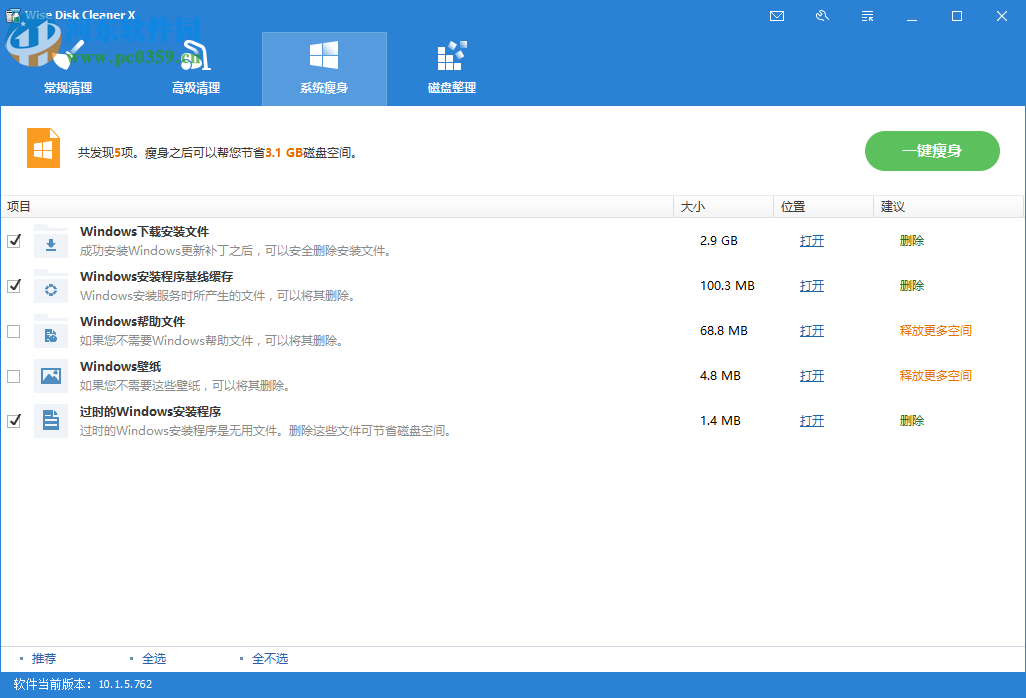
Task: Enable the Windows帮助文件 checkbox
Action: [x=14, y=331]
